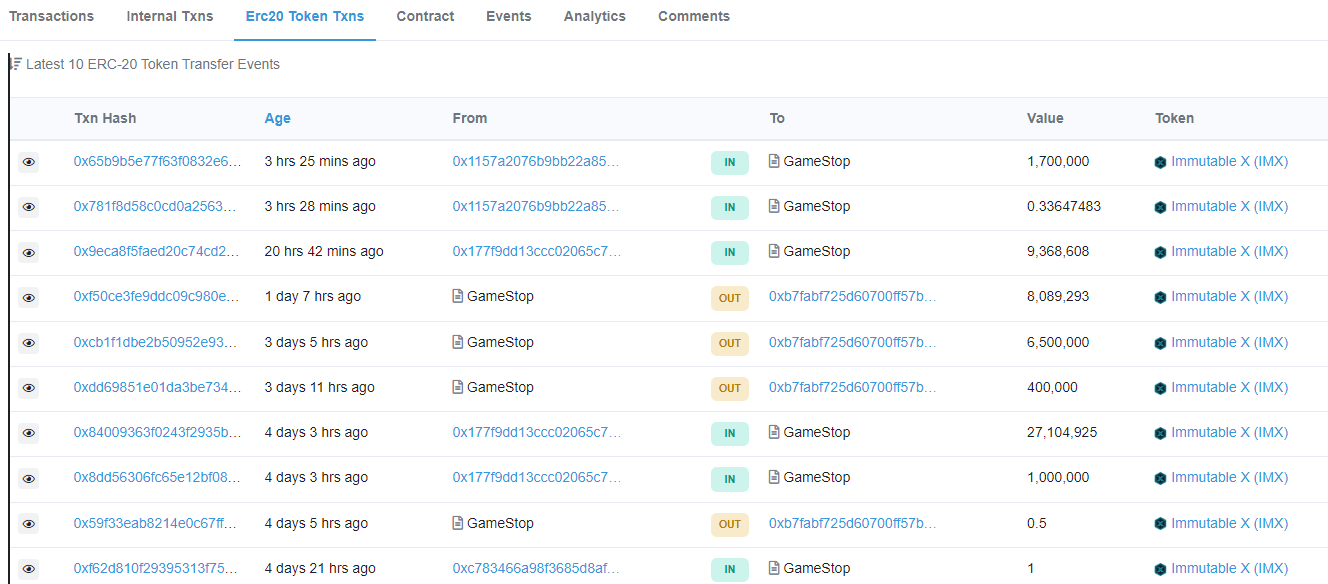Screen dimensions: 1328x584
Task: Click the Immutable X token icon in first row
Action: [x=1160, y=162]
